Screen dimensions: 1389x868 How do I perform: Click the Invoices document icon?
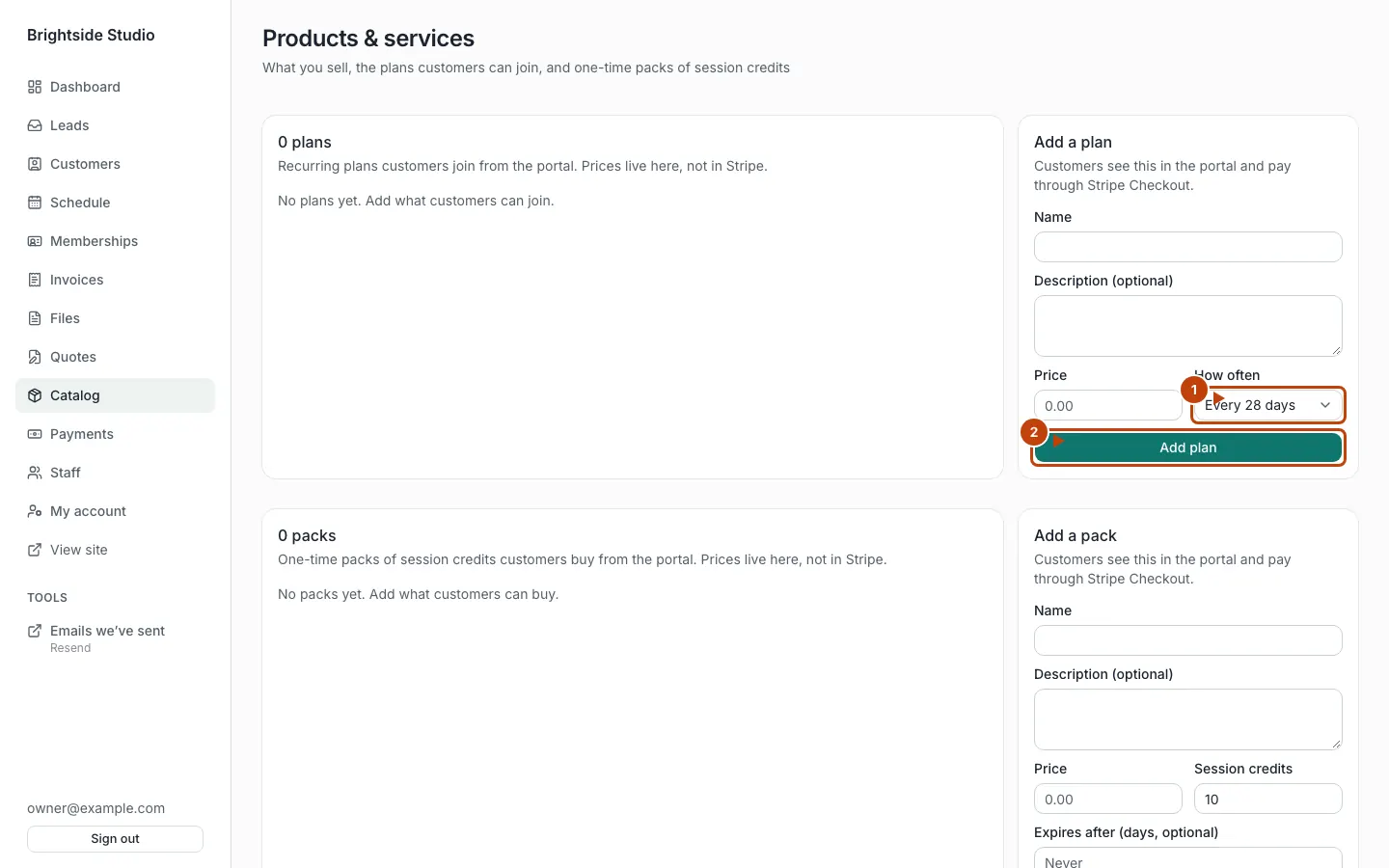pyautogui.click(x=35, y=280)
